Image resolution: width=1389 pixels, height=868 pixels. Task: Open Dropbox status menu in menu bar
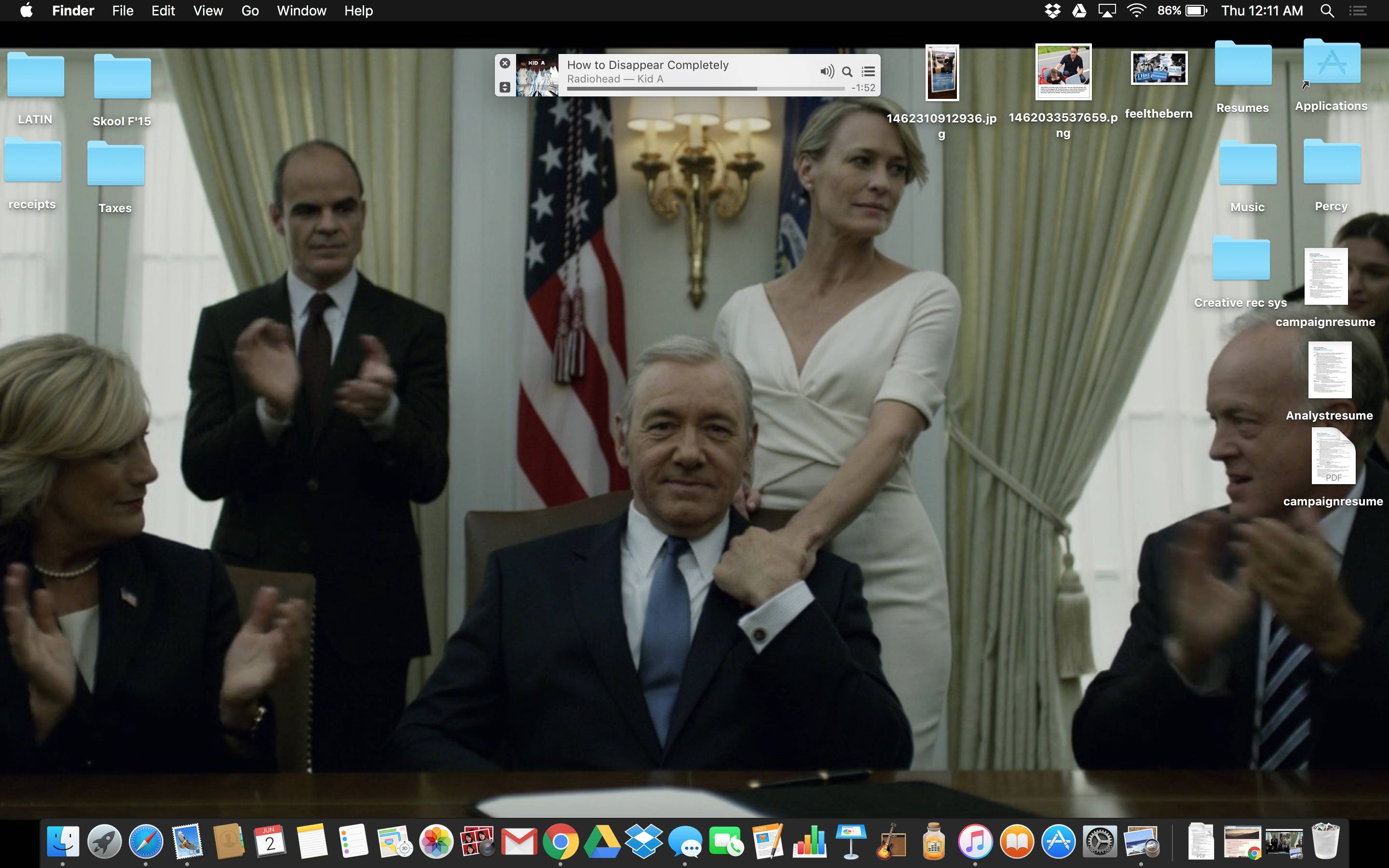1052,10
